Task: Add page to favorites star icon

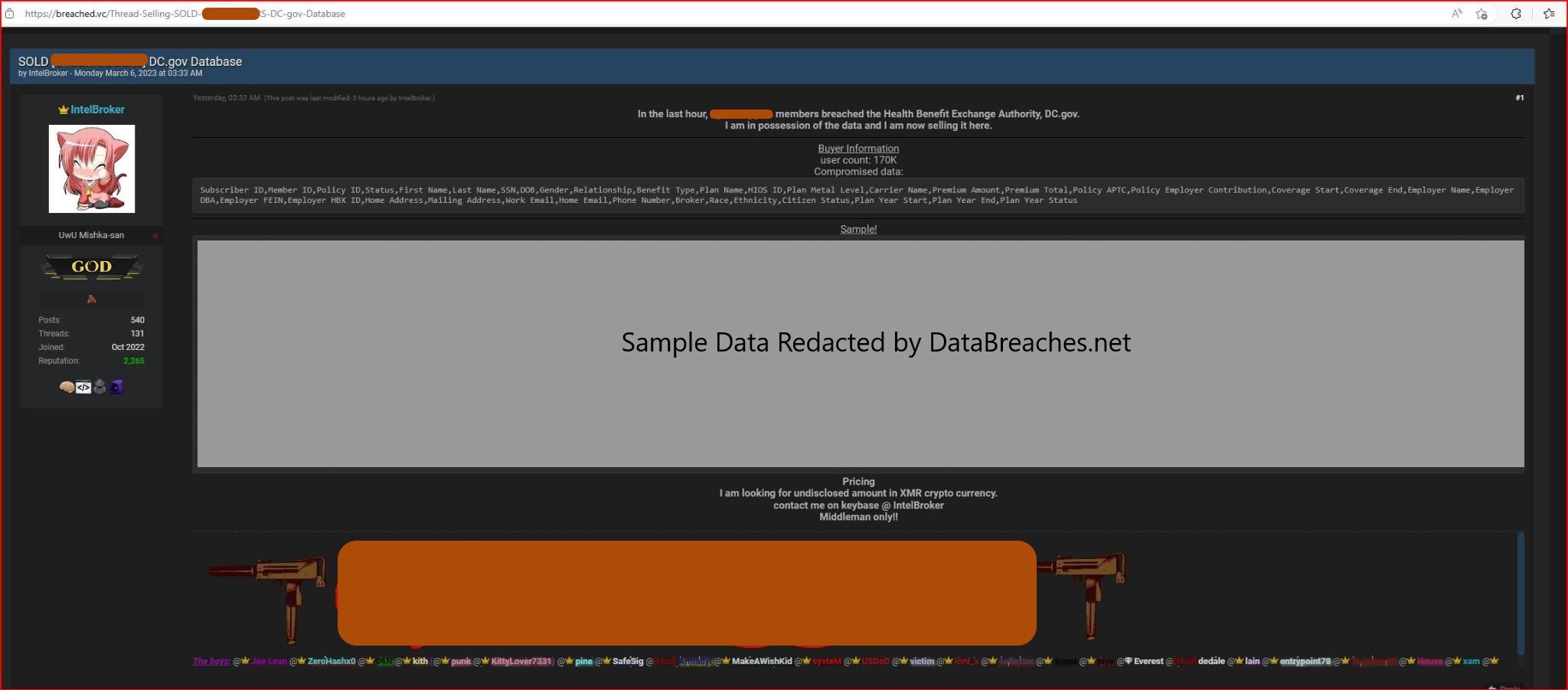Action: pyautogui.click(x=1481, y=14)
